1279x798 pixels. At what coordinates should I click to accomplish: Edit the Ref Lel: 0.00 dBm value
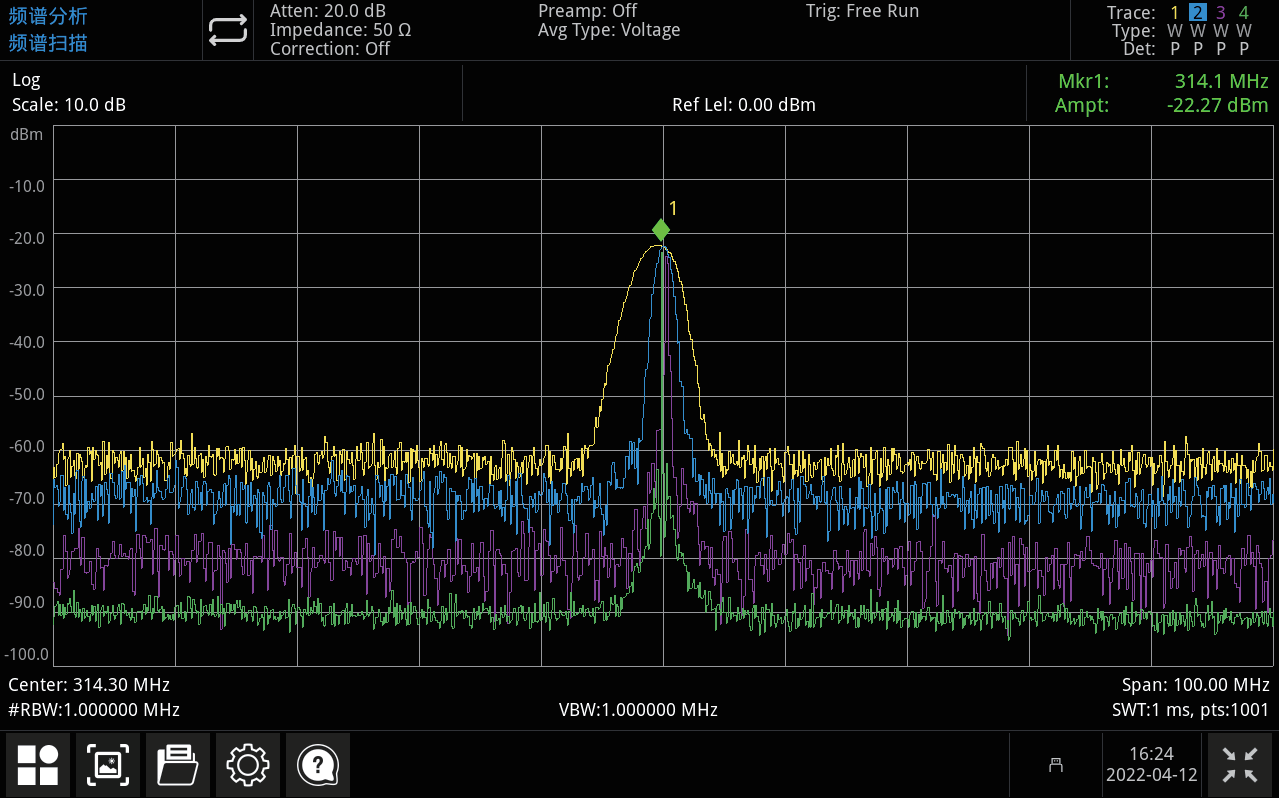point(744,105)
